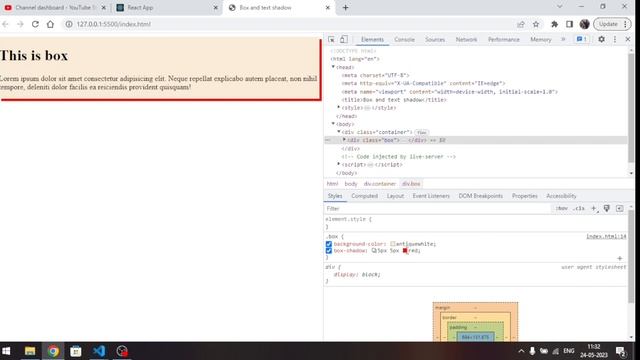Viewport: 640px width, 360px height.
Task: Insert style rule below the .box rule
Action: click(620, 258)
